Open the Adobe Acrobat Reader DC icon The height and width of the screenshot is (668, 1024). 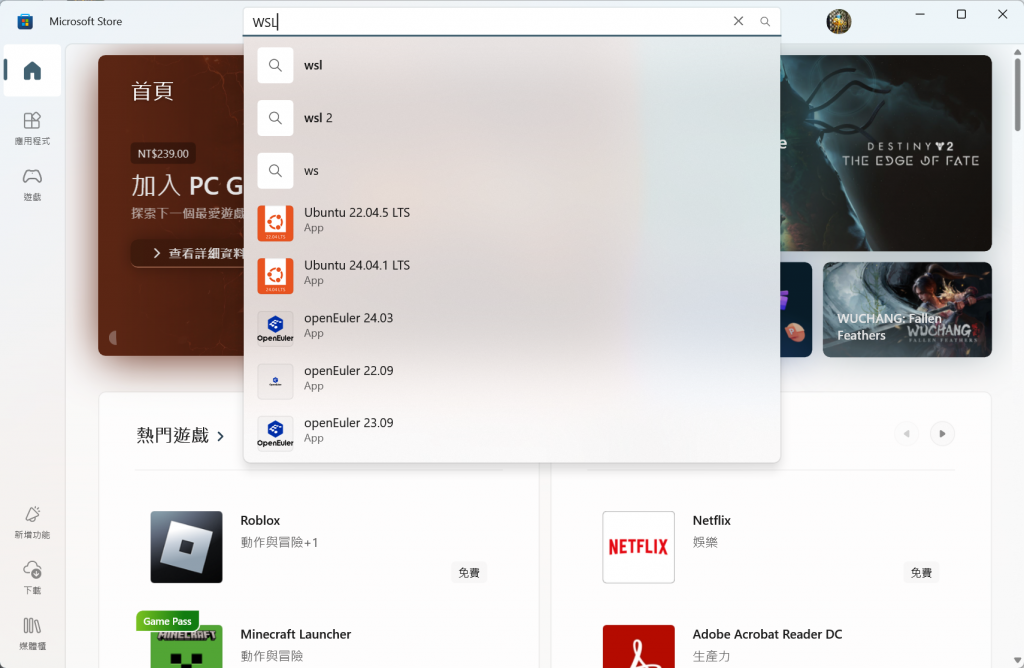638,646
